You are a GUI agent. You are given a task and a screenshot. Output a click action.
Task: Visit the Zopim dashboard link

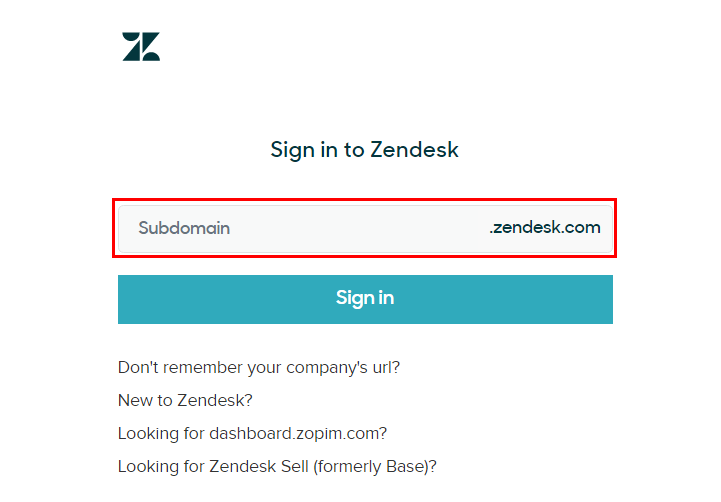(x=252, y=434)
